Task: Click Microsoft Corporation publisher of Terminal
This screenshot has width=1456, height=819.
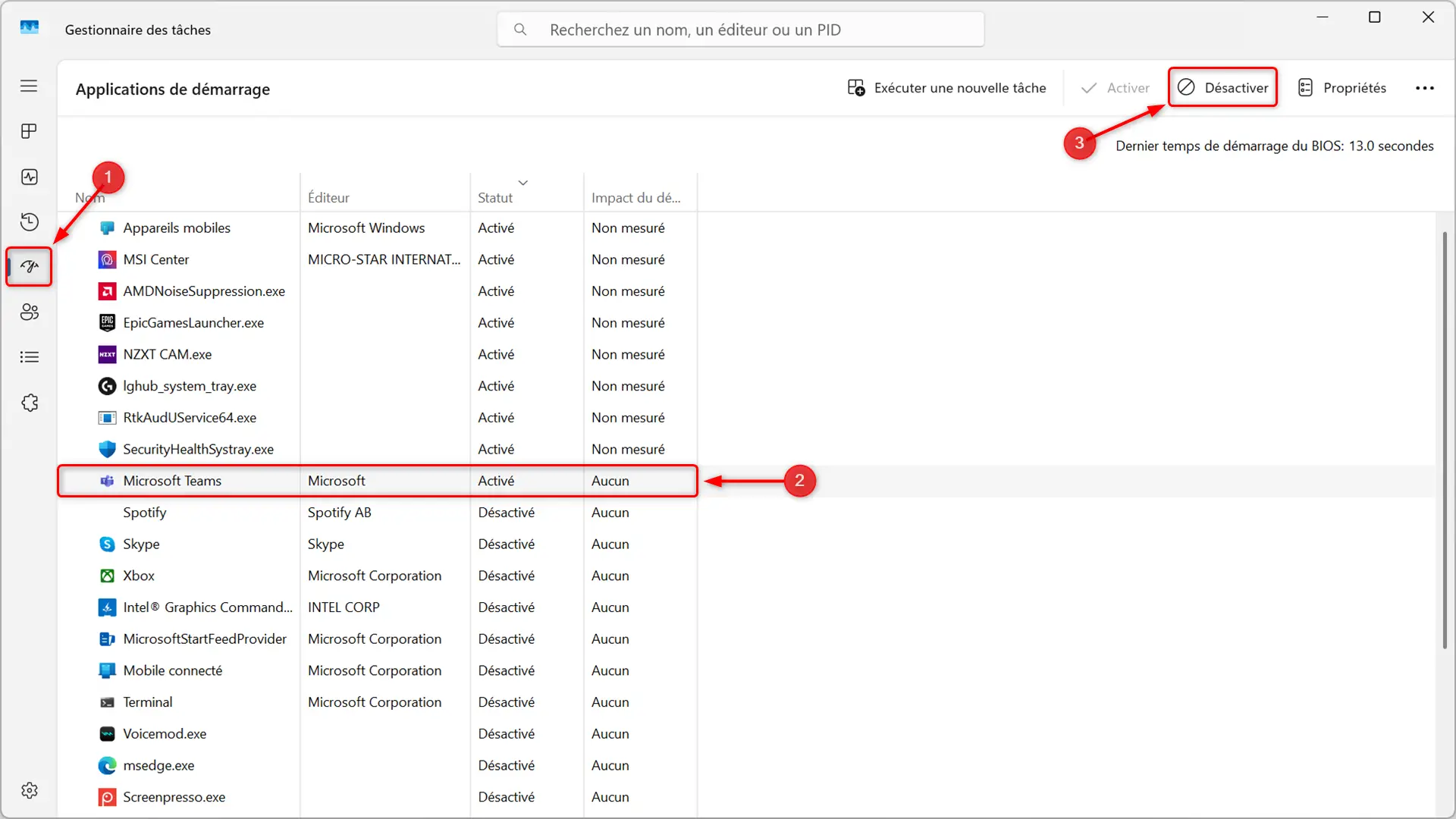Action: [375, 702]
